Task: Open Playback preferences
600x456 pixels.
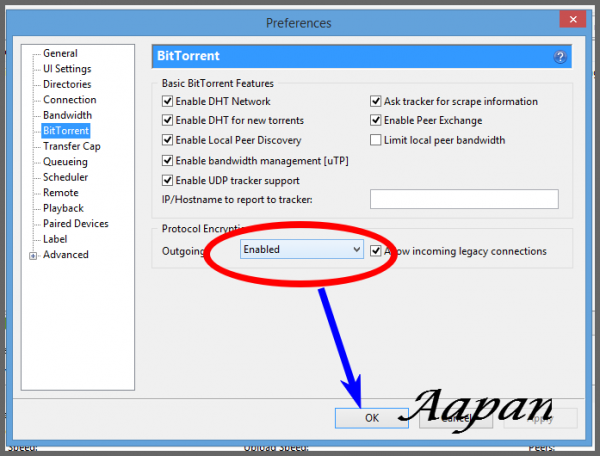Action: click(63, 208)
